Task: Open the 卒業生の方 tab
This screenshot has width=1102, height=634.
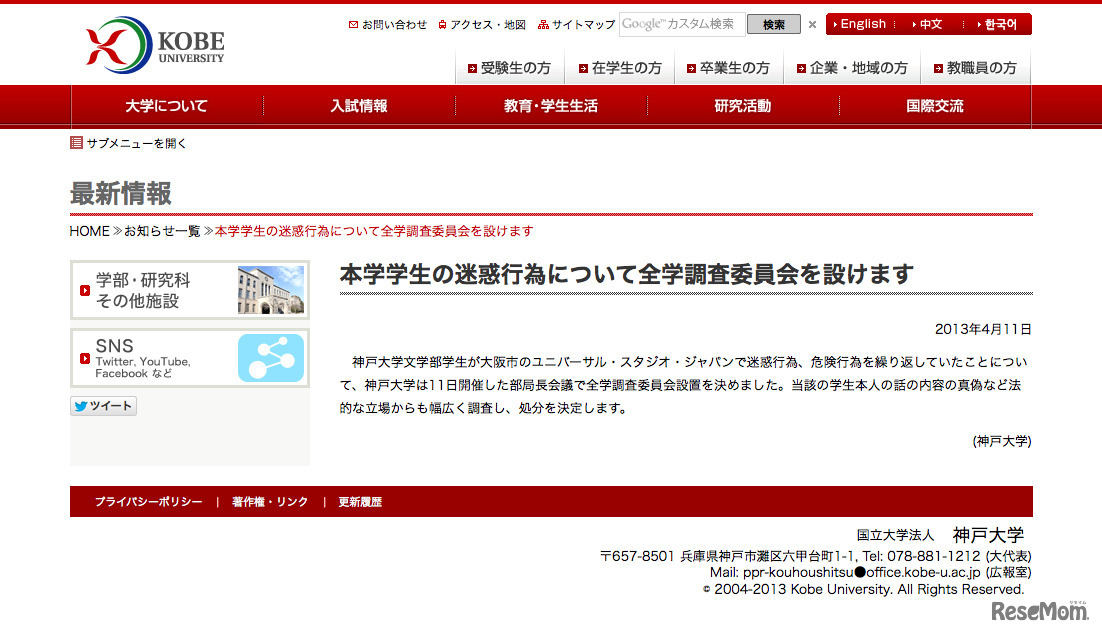Action: pyautogui.click(x=730, y=67)
